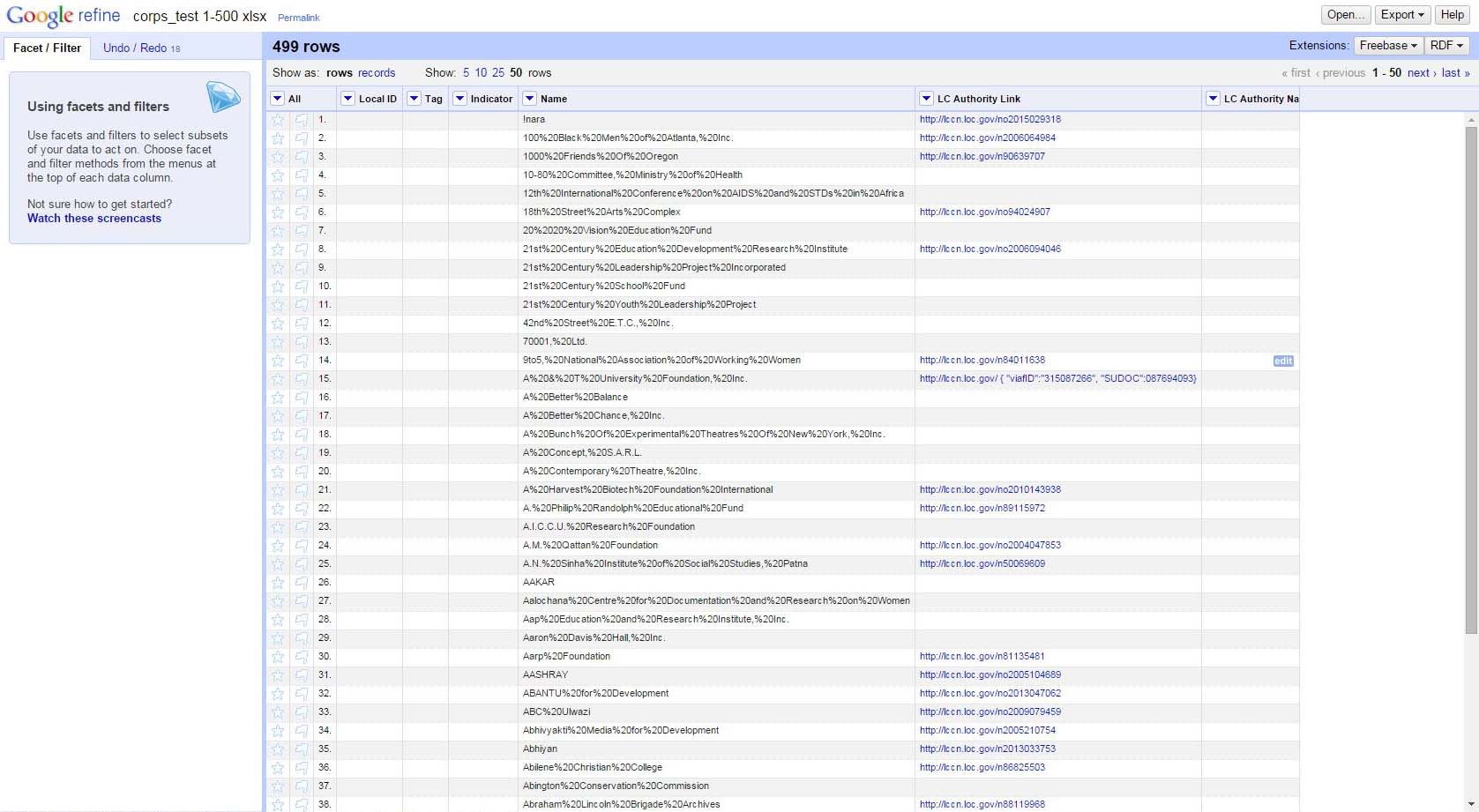
Task: Open LC link n81135481 for Aarp Foundation
Action: [982, 656]
